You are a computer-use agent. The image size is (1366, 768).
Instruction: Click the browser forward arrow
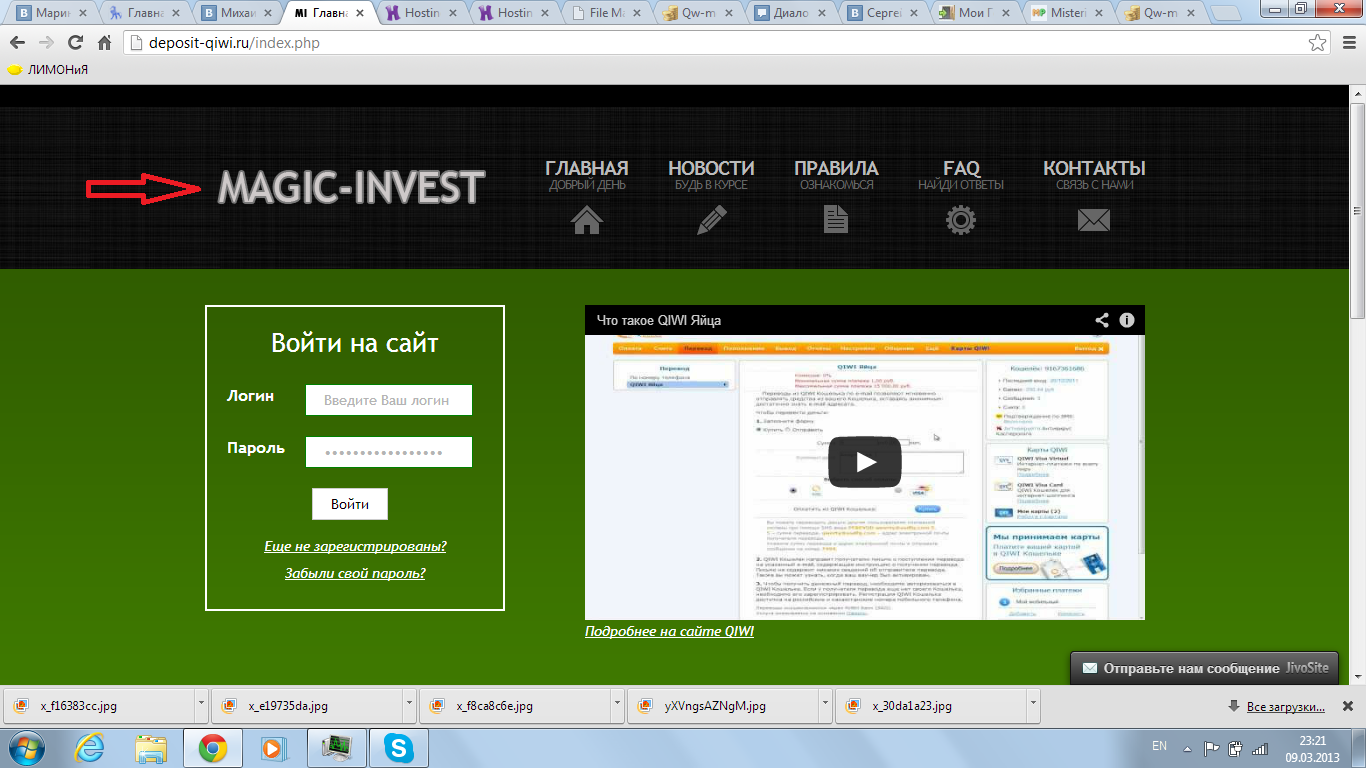pos(46,43)
